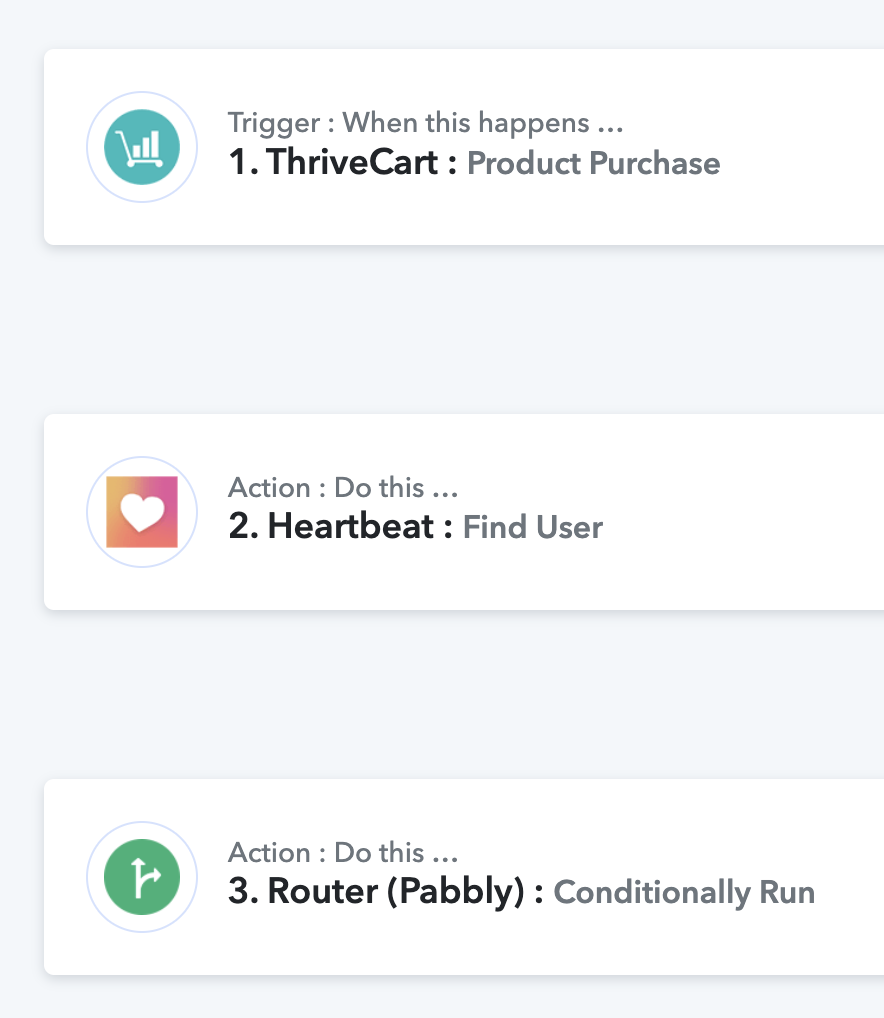Expand the Heartbeat Find User step
This screenshot has width=884, height=1018.
[464, 512]
